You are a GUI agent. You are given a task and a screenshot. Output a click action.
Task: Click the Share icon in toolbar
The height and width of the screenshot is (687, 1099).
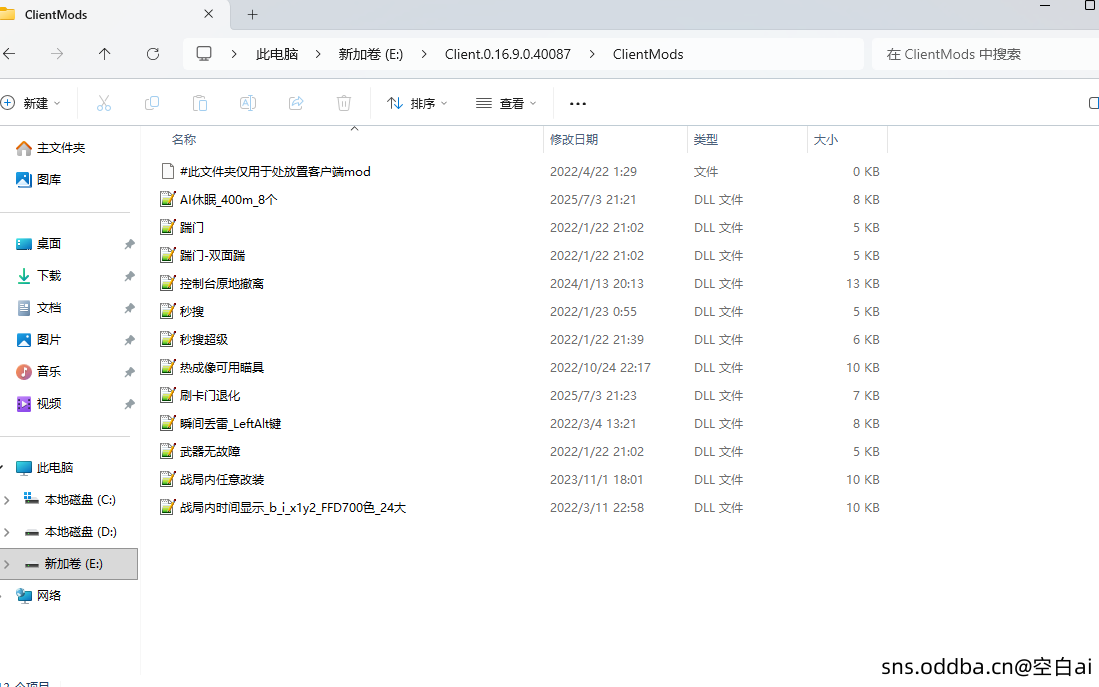point(296,103)
